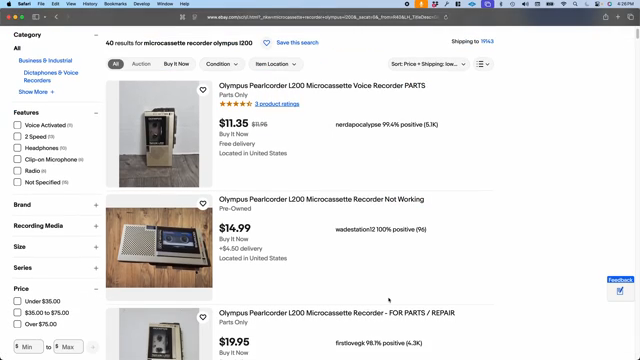Click the Safari address bar
Screen dimensions: 640x360
pyautogui.click(x=322, y=17)
